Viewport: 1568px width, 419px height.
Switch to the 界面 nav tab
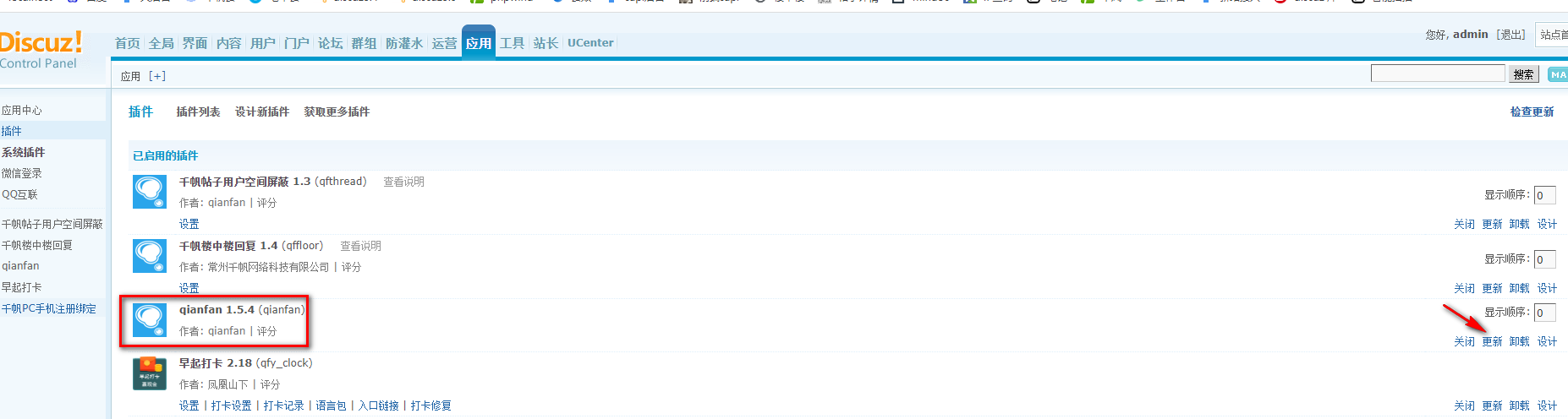tap(195, 43)
